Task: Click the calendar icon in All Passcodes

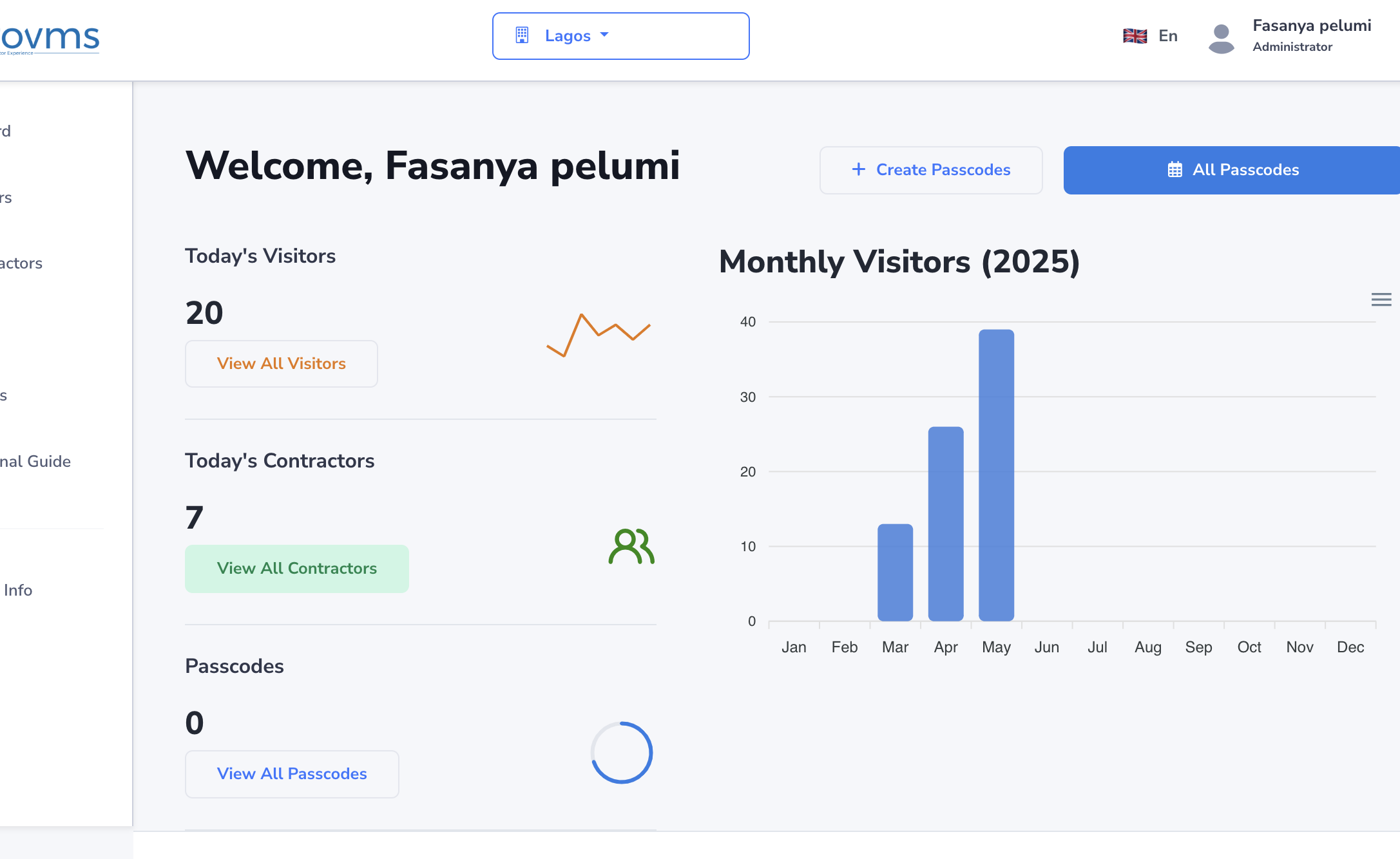Action: coord(1175,170)
